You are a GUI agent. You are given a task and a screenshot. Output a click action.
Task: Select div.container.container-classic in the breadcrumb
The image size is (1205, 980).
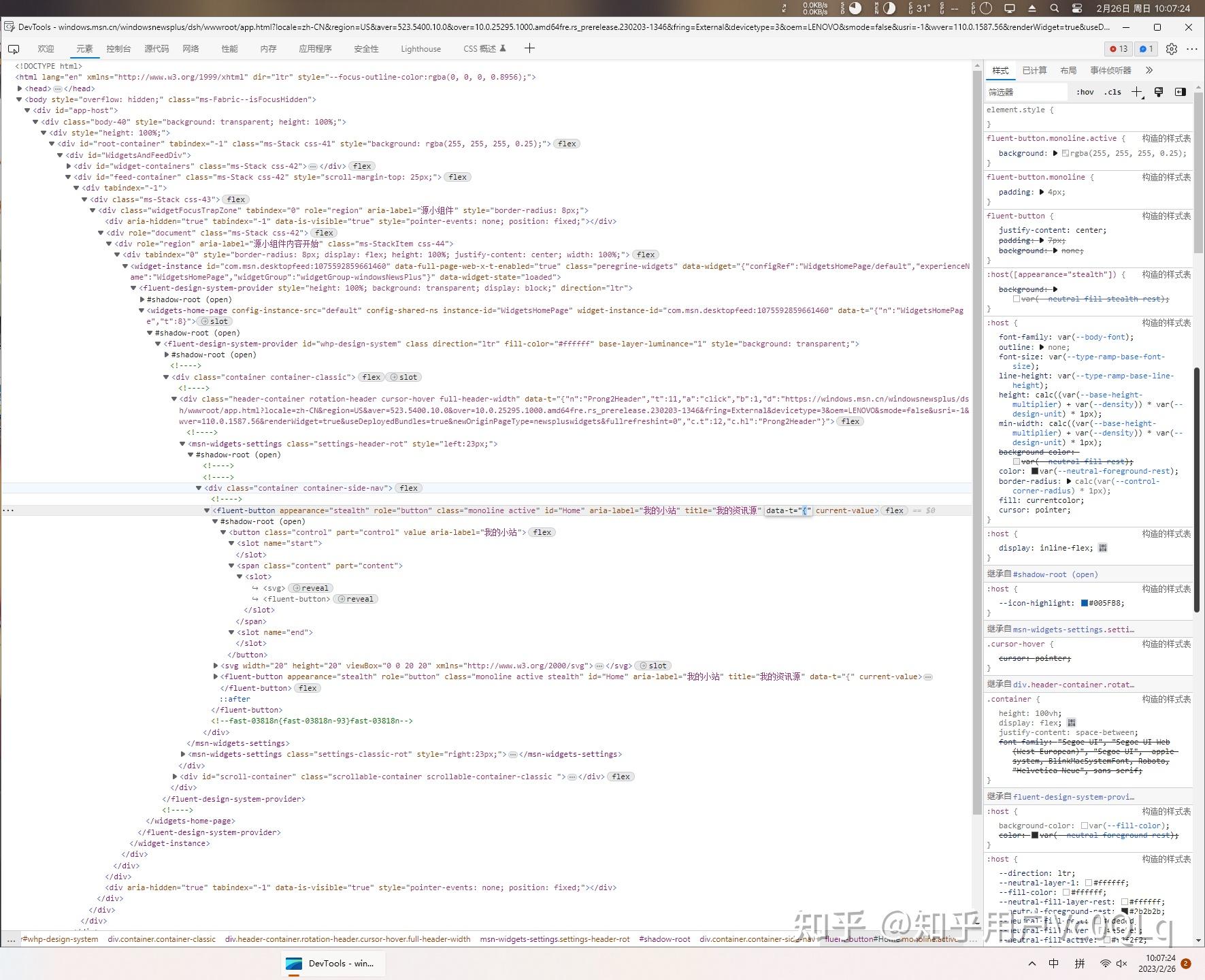(x=162, y=939)
